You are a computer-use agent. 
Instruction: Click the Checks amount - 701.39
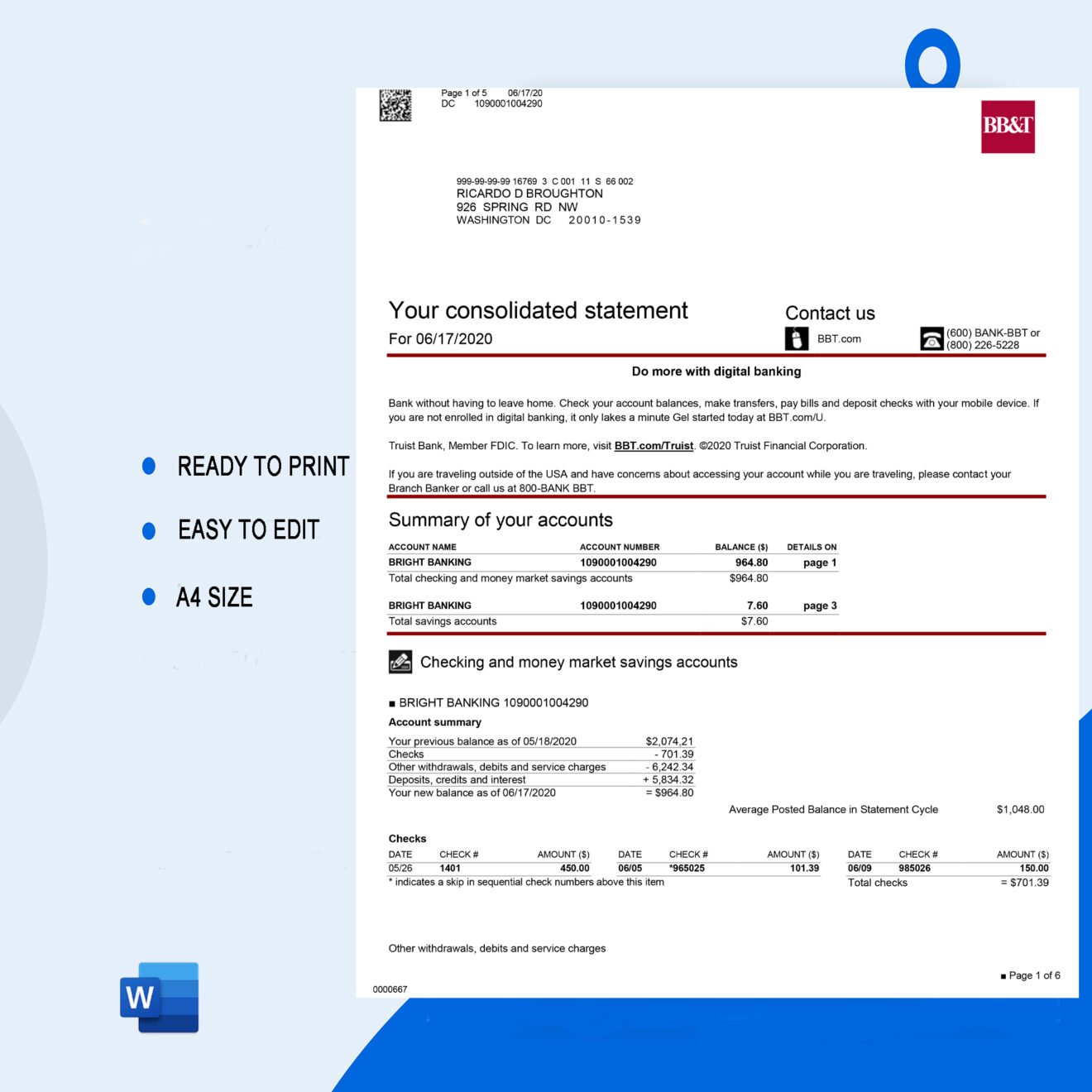pos(673,754)
